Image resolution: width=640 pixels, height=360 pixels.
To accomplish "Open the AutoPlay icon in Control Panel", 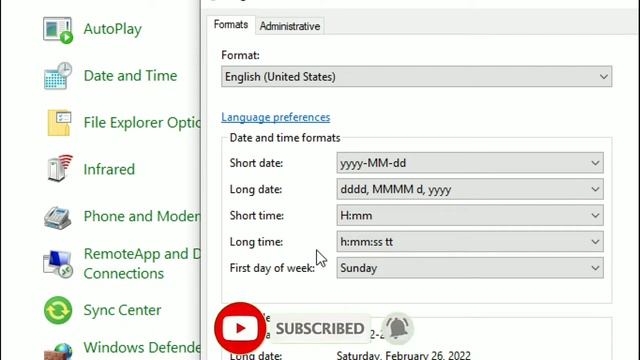I will pyautogui.click(x=58, y=29).
